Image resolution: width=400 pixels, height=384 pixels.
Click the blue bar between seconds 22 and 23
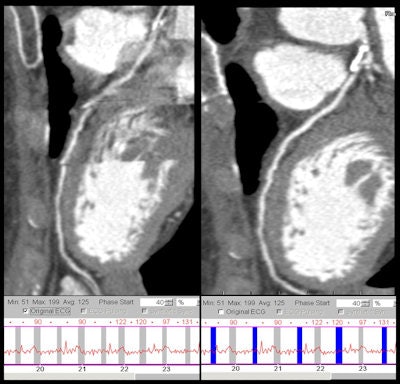tap(339, 345)
